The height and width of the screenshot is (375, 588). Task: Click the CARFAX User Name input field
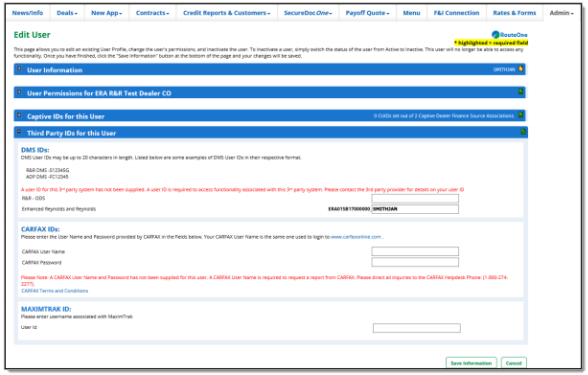(x=415, y=251)
